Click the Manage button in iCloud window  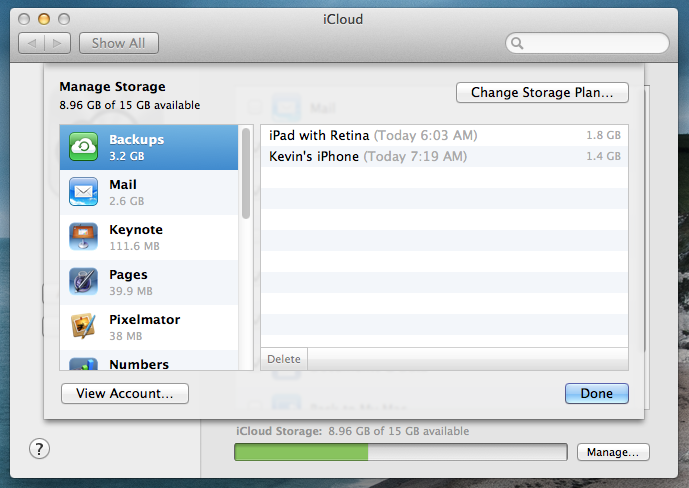613,452
